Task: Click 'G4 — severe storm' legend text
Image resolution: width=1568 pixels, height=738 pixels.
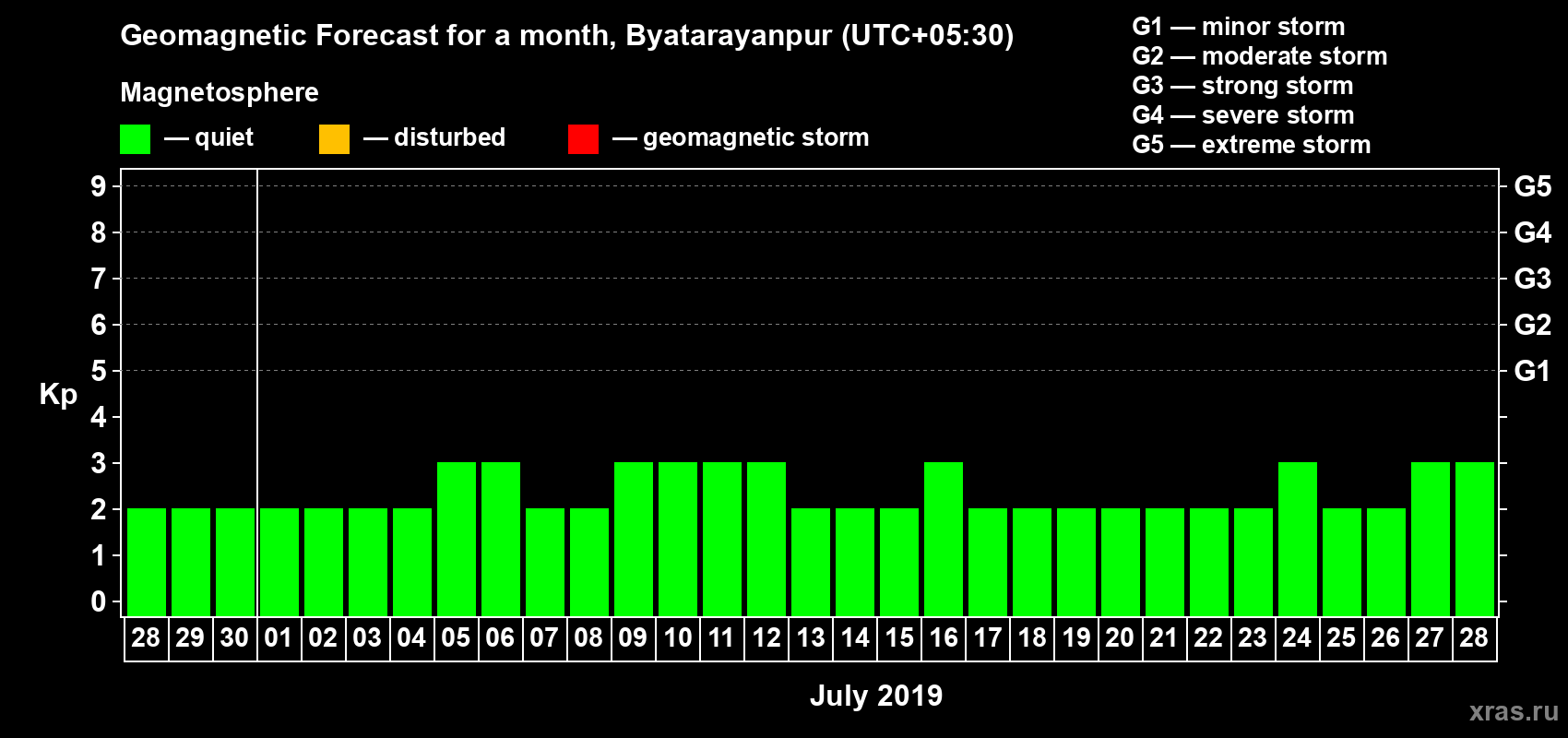Action: 1242,115
